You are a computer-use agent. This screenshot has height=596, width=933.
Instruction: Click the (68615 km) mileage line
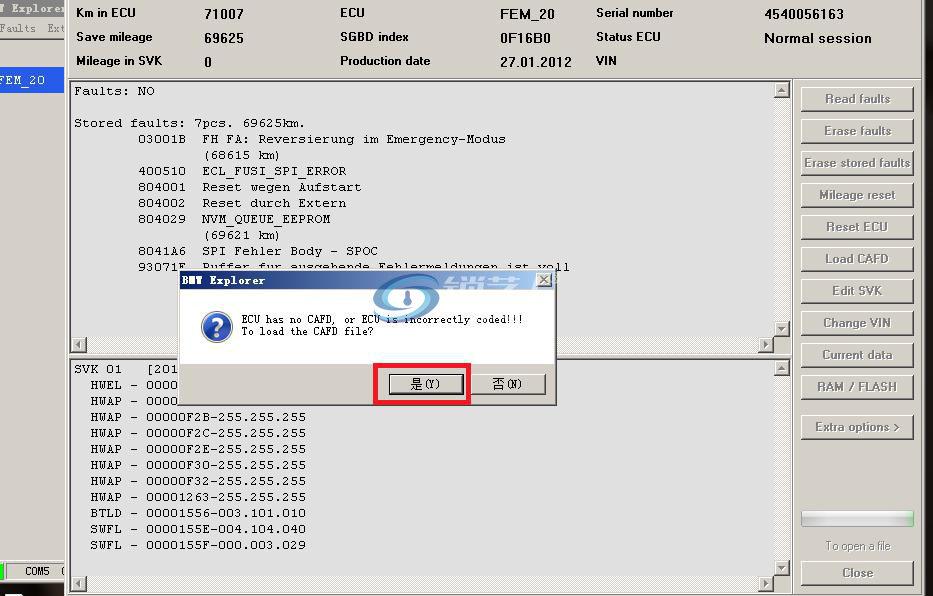[x=242, y=155]
